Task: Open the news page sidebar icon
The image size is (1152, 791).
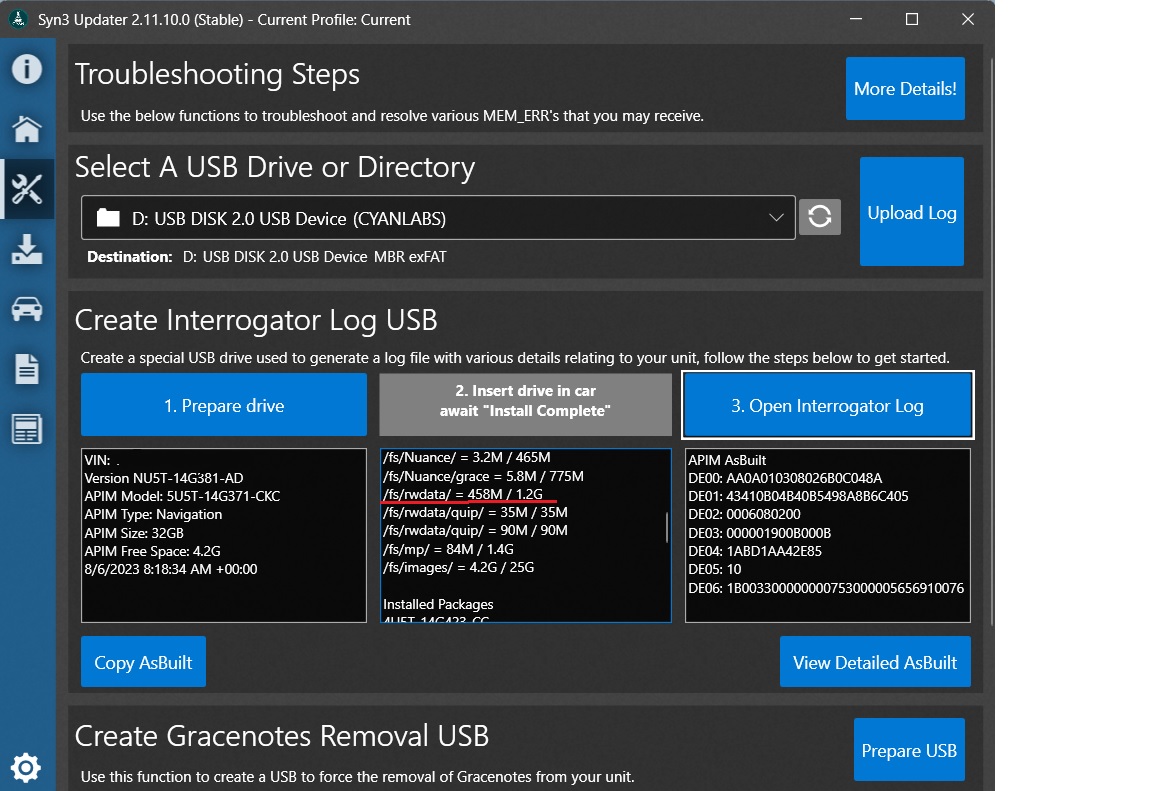Action: click(x=26, y=429)
